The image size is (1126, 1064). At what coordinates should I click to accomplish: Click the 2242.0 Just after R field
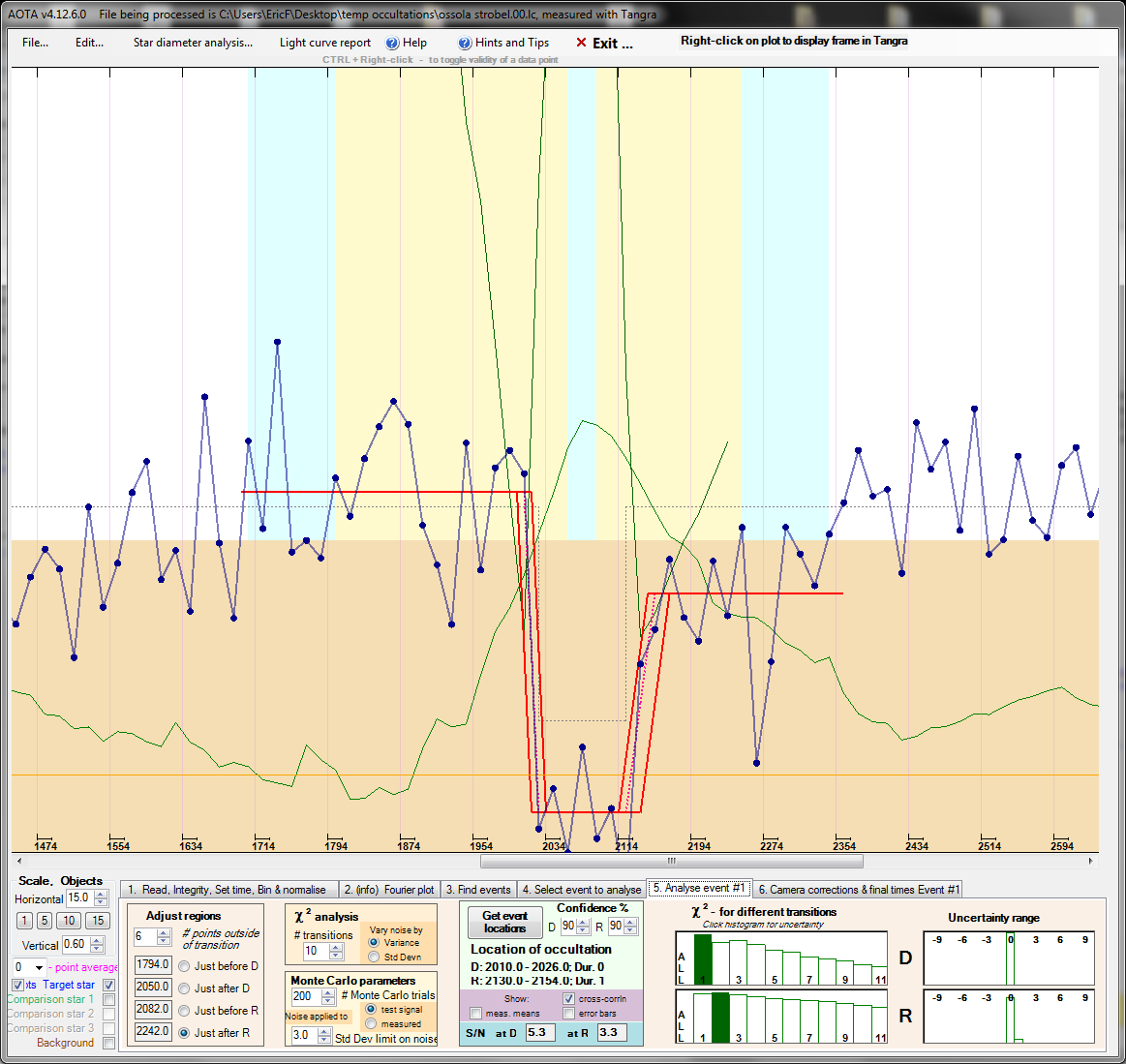click(x=153, y=1032)
